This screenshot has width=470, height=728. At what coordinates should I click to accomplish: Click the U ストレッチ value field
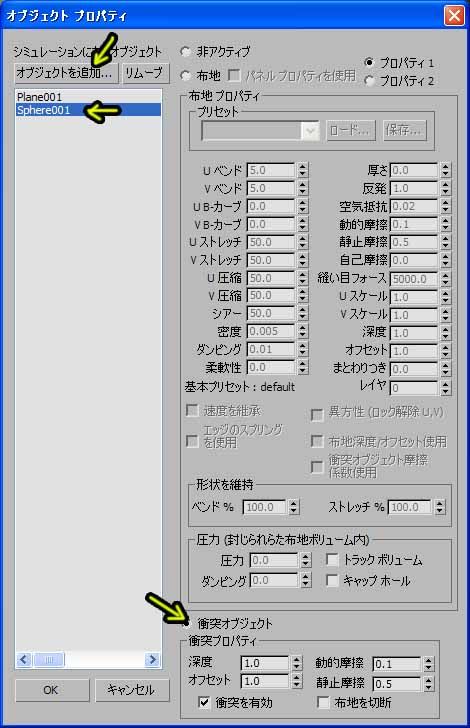(x=271, y=242)
